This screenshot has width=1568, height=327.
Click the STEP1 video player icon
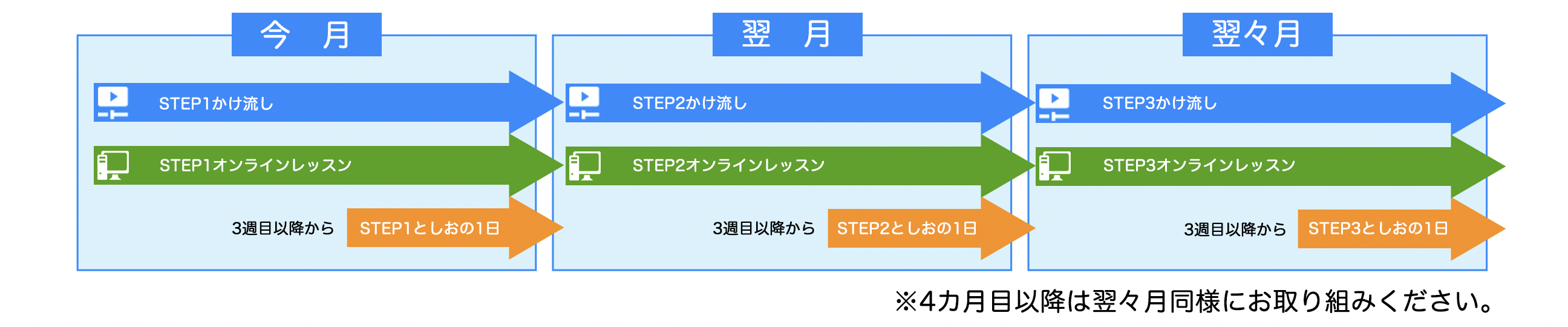(x=113, y=102)
